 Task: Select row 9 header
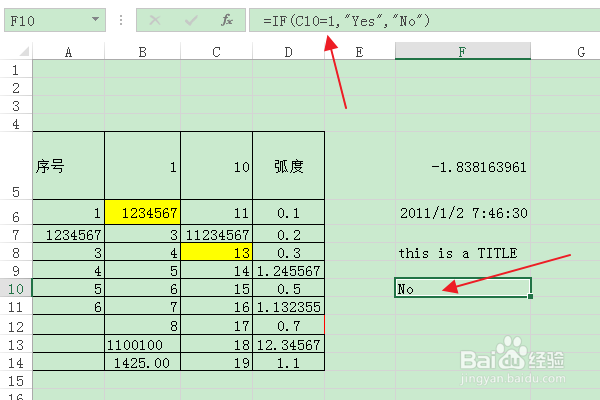click(x=16, y=270)
